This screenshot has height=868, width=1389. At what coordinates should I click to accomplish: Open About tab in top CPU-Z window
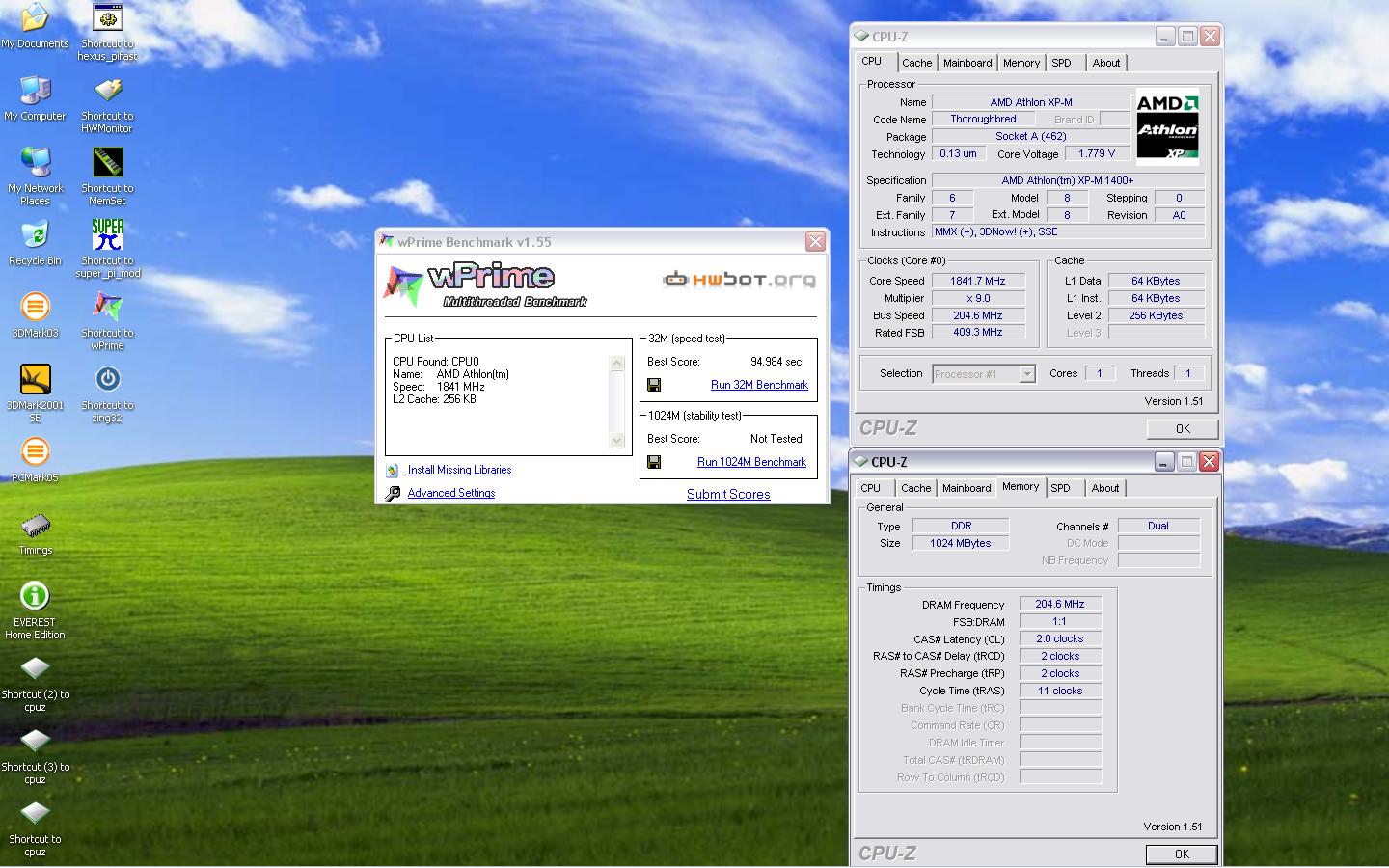click(x=1106, y=63)
